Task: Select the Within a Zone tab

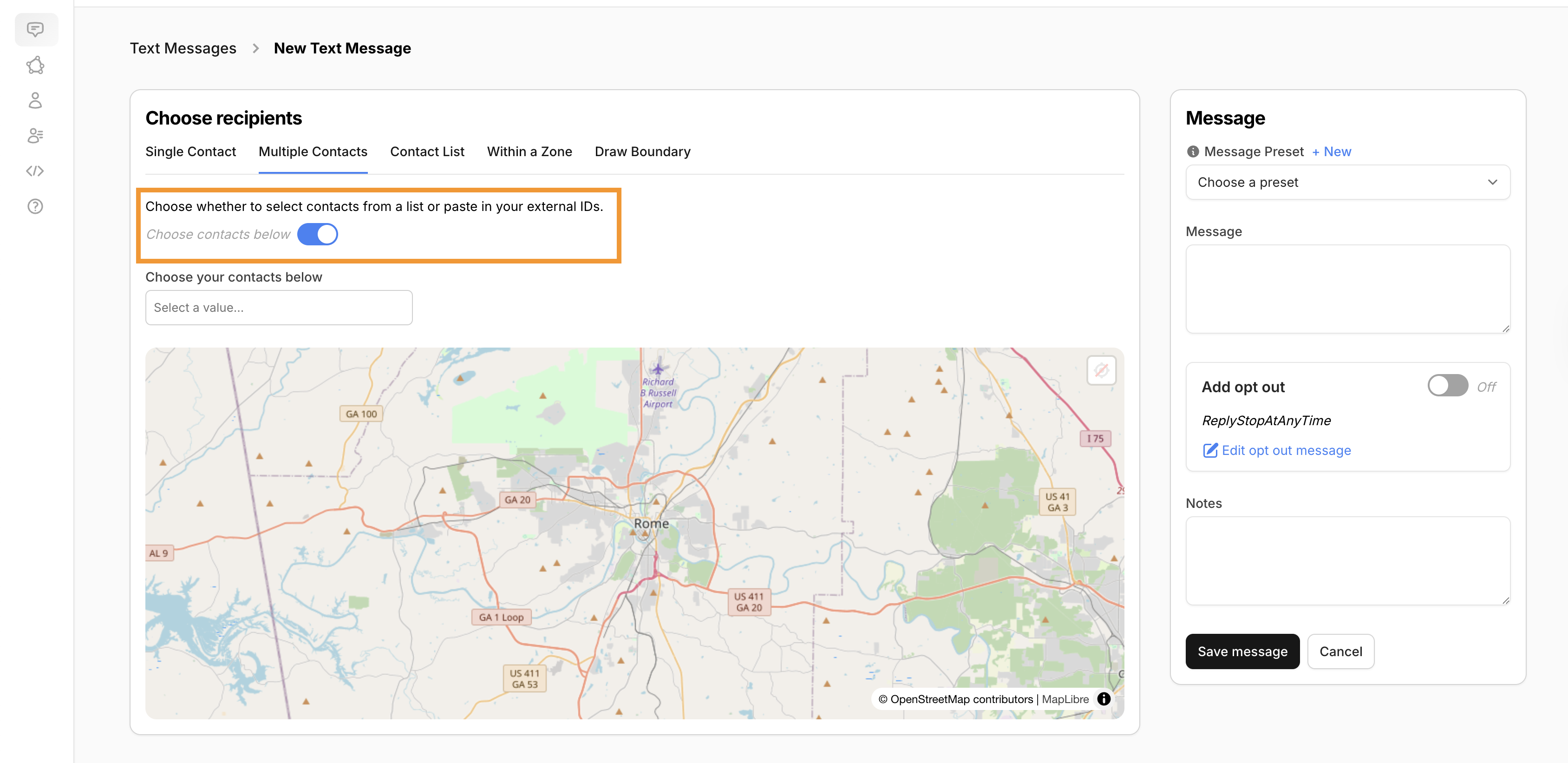Action: pyautogui.click(x=529, y=151)
